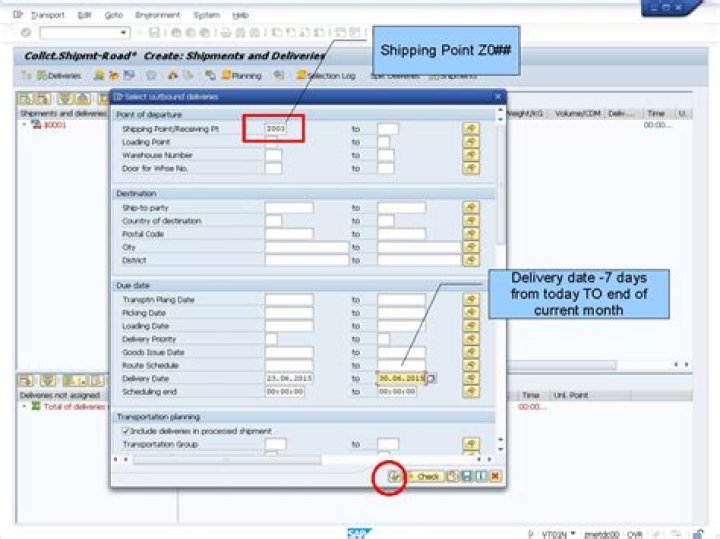Click the SAP window menu icon left of Transport
This screenshot has width=720, height=539.
tap(18, 15)
